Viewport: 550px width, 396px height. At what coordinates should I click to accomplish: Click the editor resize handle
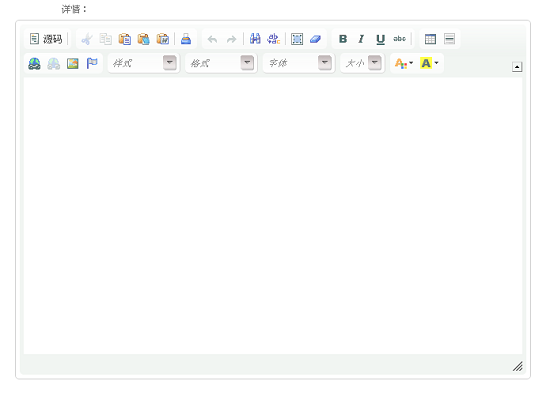click(x=517, y=367)
